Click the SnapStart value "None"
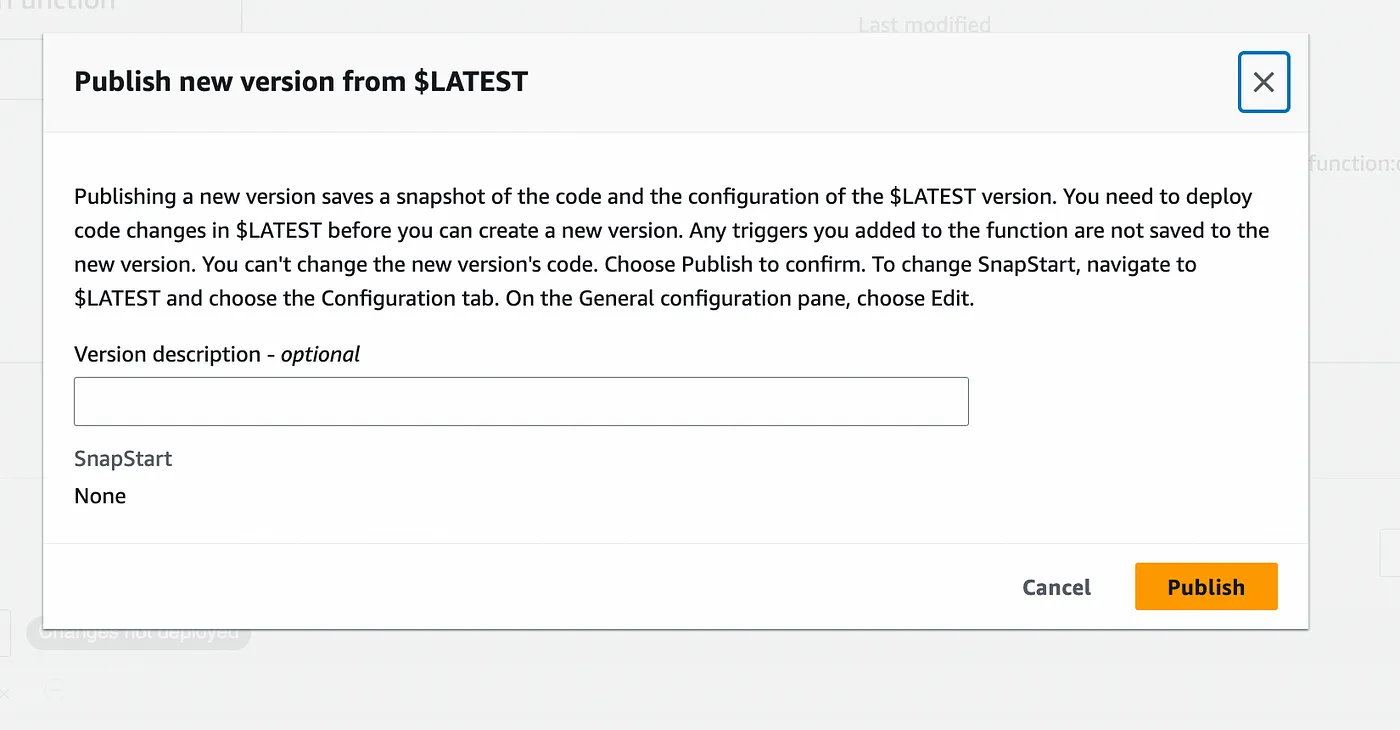The height and width of the screenshot is (730, 1400). point(100,496)
